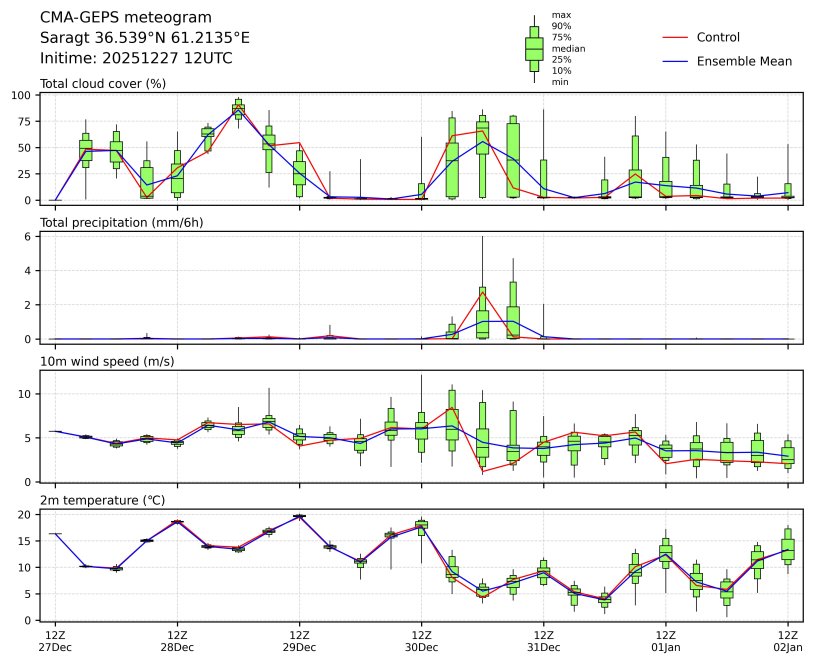Click the 12Z 29Dec time axis label

point(299,641)
